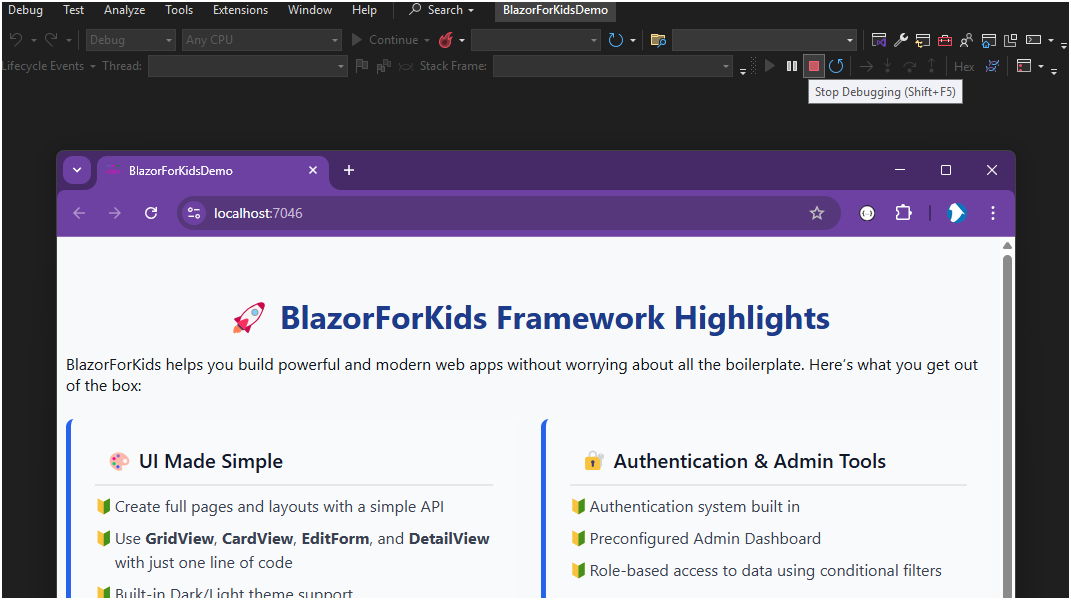
Task: Click the Undo arrow in Visual Studio toolbar
Action: [x=16, y=40]
